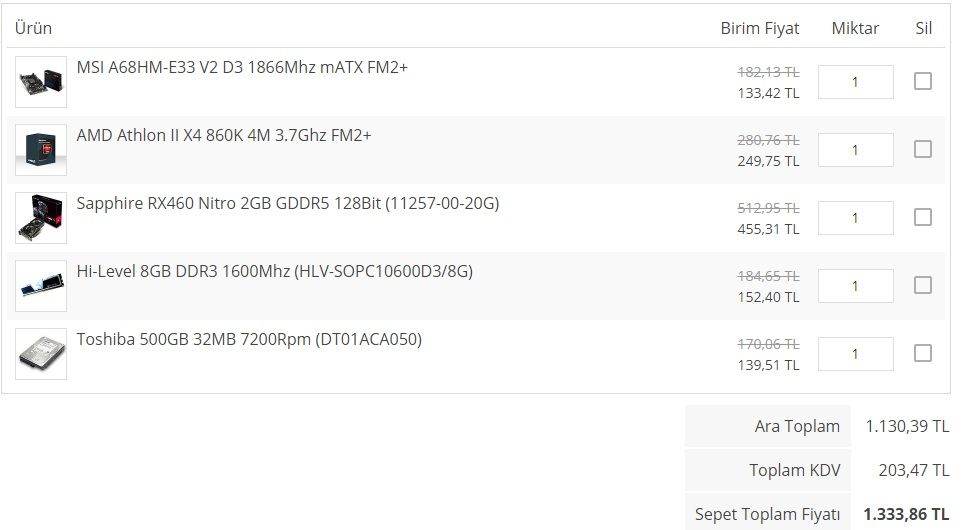
Task: Open the MSI A68HM-E33 V2 D3 product link
Action: point(242,67)
